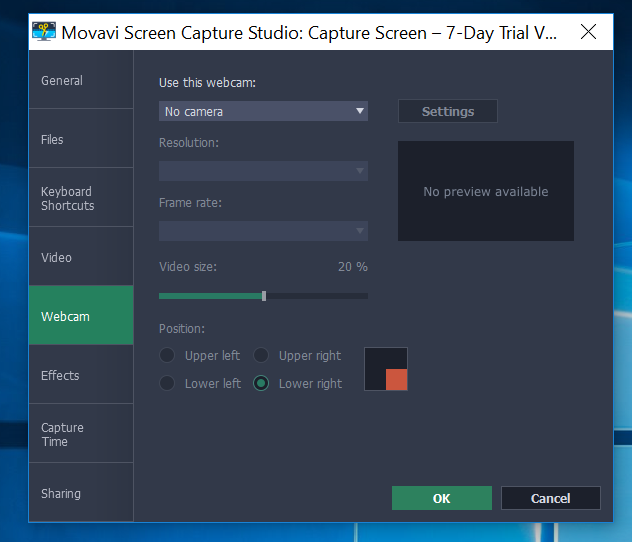Confirm settings with the OK button
Viewport: 632px width, 542px height.
coord(441,498)
